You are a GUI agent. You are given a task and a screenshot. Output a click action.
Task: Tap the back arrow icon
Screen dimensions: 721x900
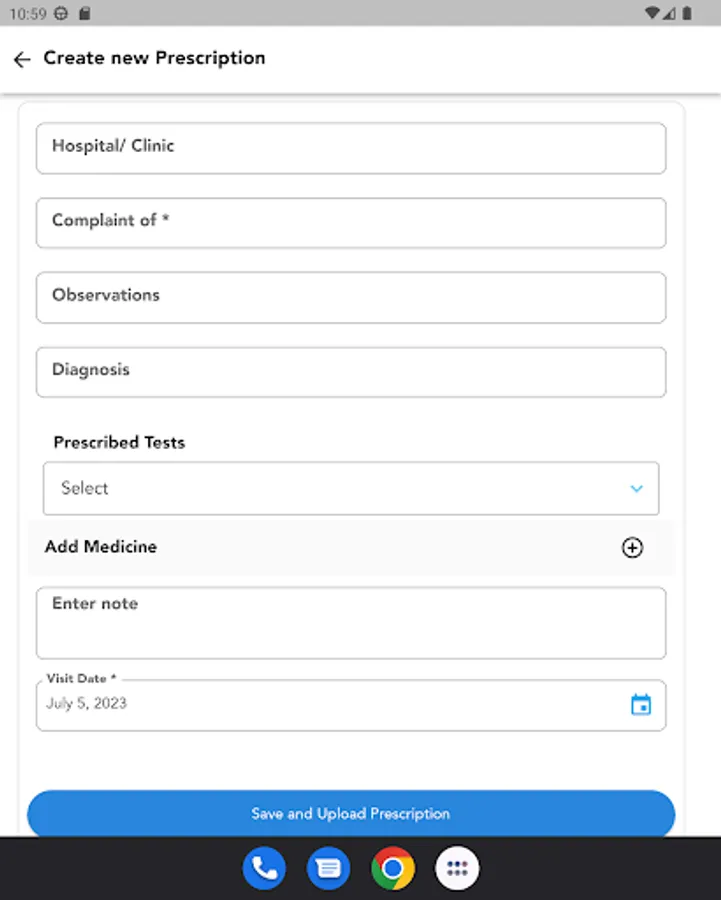(x=22, y=60)
